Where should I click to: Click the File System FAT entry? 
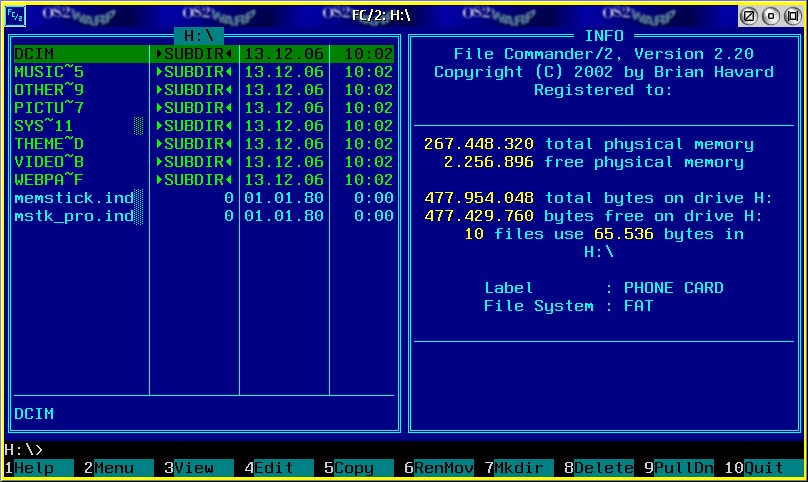(x=568, y=306)
